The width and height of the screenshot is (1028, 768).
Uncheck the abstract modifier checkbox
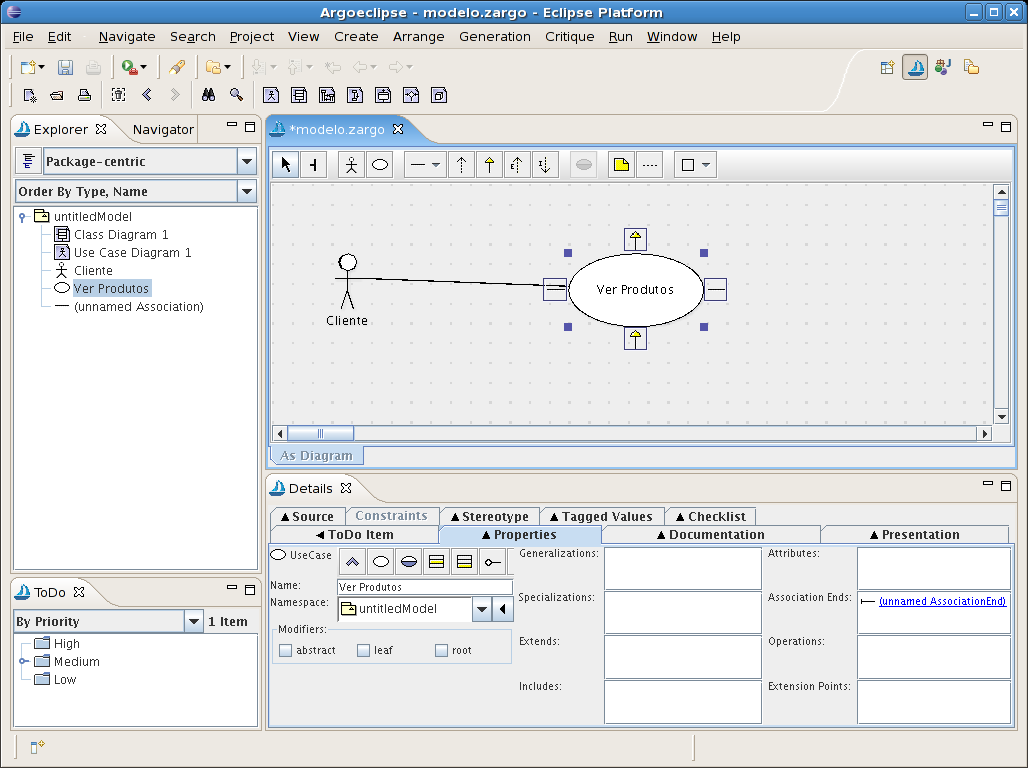coord(286,650)
